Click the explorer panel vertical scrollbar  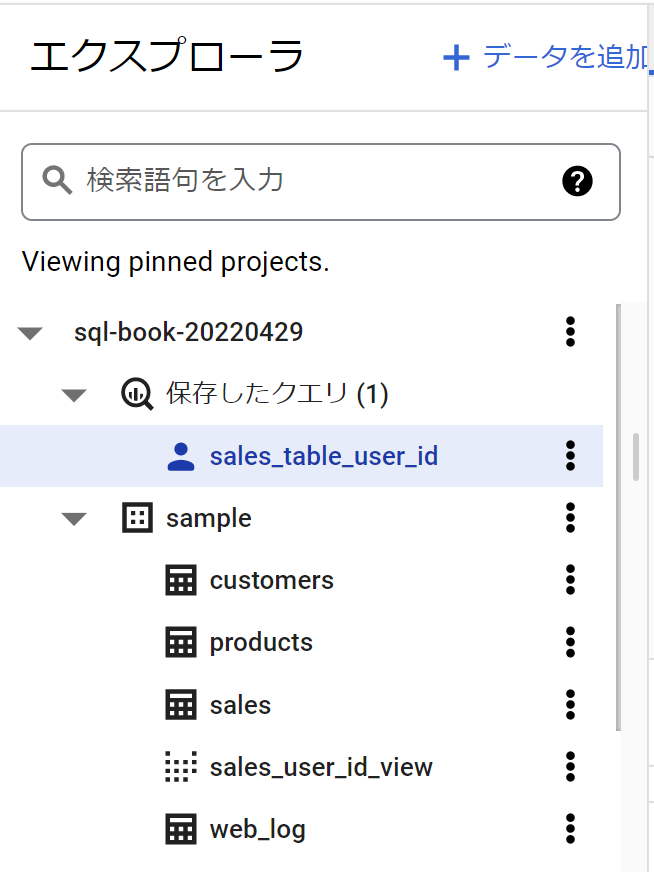(x=618, y=517)
